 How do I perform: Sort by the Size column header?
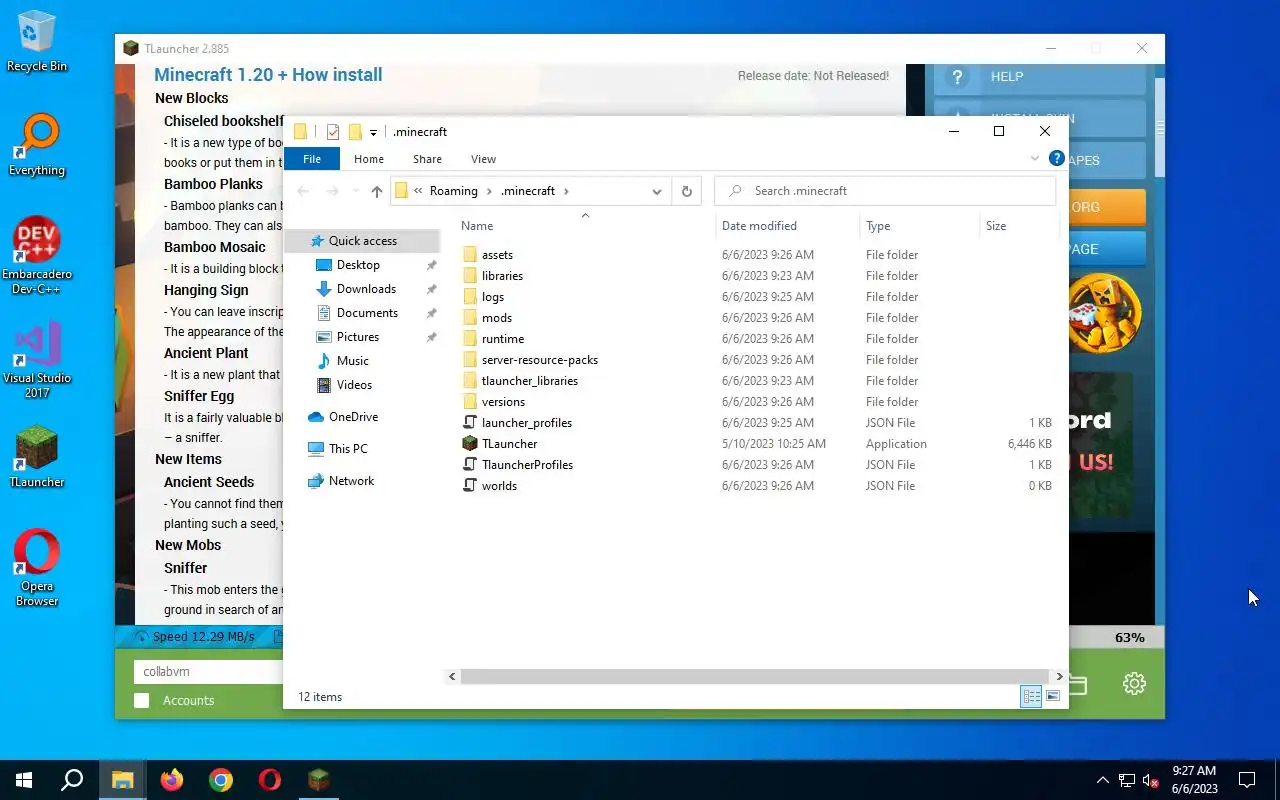(1019, 226)
